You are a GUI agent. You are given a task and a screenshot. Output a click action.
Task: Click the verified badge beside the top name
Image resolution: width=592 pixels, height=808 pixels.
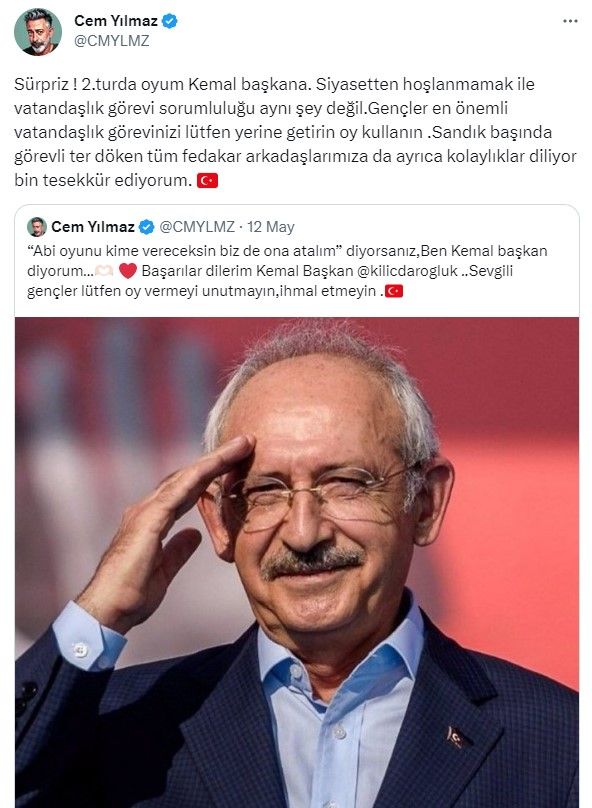[170, 21]
